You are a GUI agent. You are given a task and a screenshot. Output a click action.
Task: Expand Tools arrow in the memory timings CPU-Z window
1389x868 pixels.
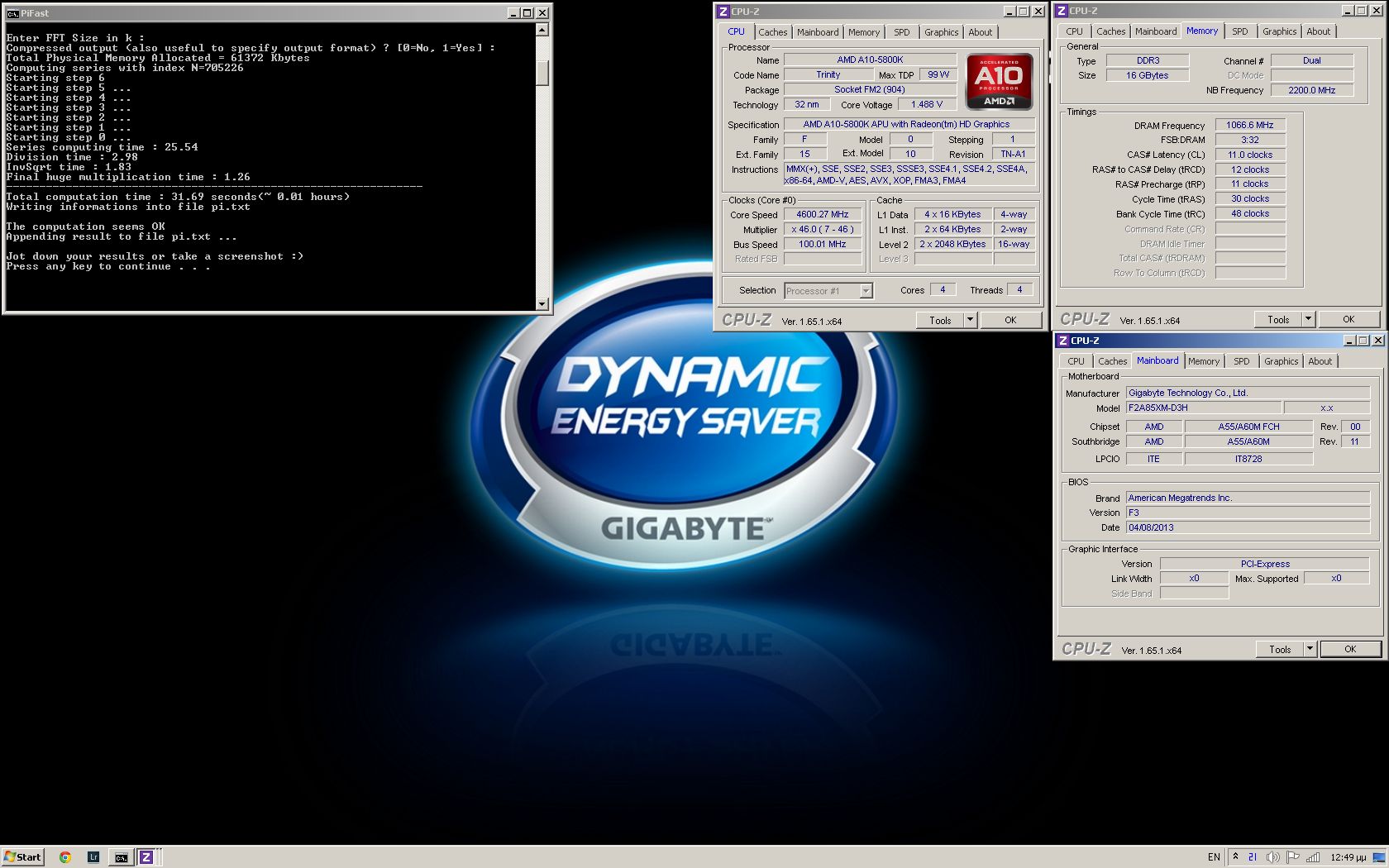1309,319
